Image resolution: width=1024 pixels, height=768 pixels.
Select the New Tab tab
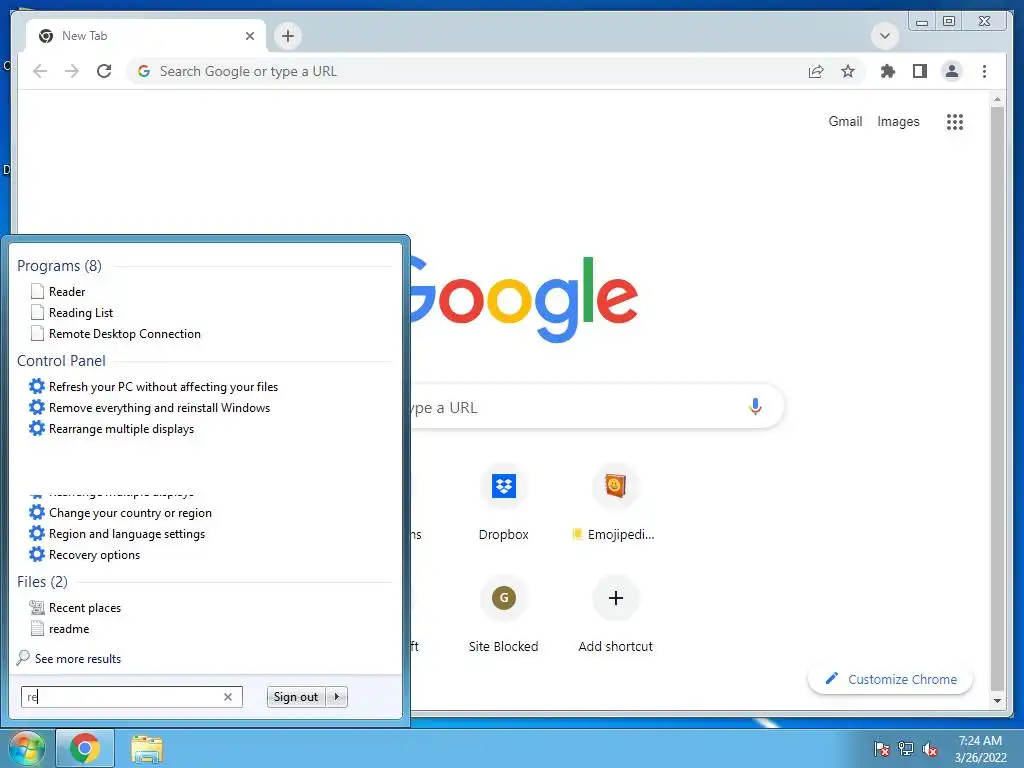[147, 36]
